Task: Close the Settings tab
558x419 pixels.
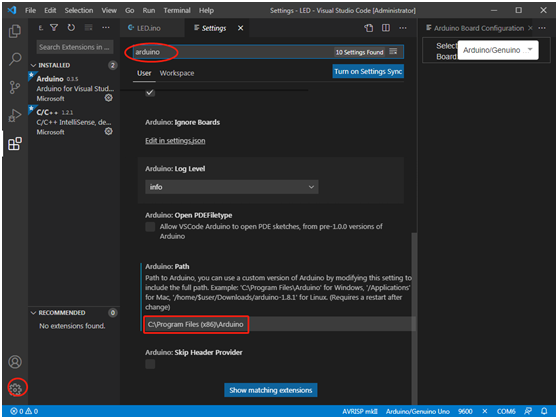Action: click(x=241, y=28)
